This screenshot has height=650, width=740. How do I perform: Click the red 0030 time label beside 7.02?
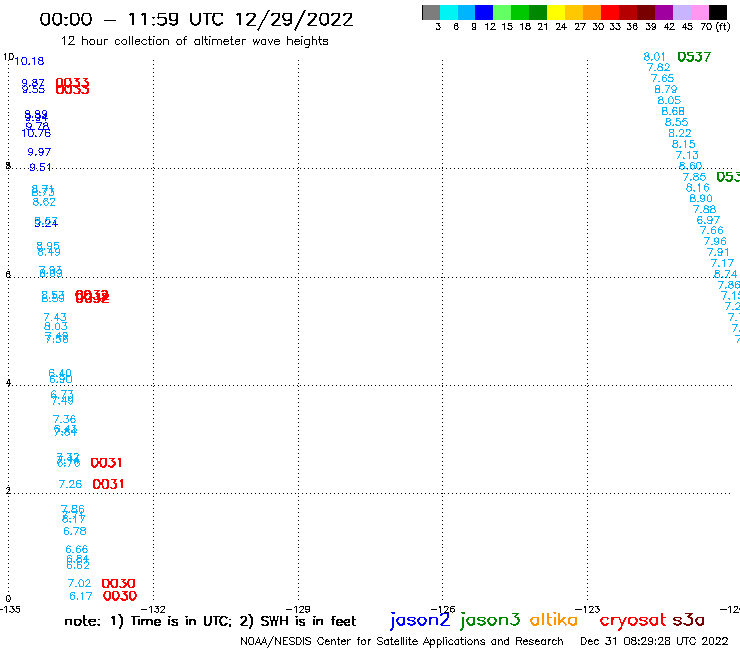(x=118, y=583)
